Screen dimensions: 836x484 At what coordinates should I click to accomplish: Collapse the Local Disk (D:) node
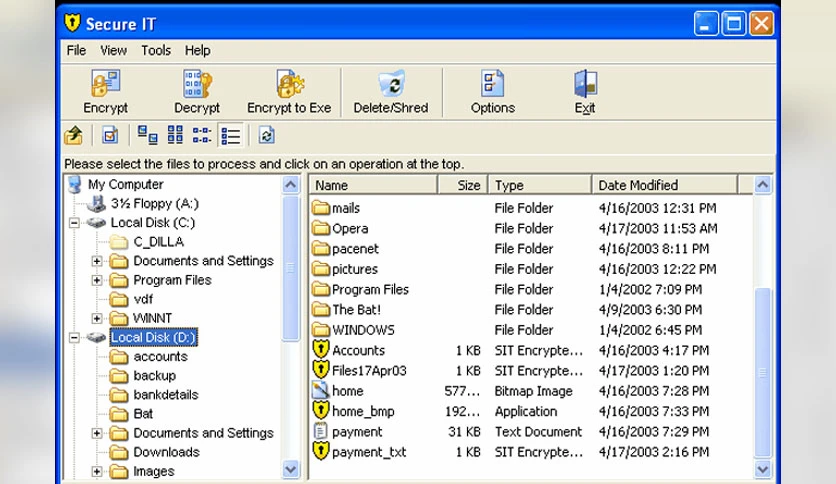point(74,337)
